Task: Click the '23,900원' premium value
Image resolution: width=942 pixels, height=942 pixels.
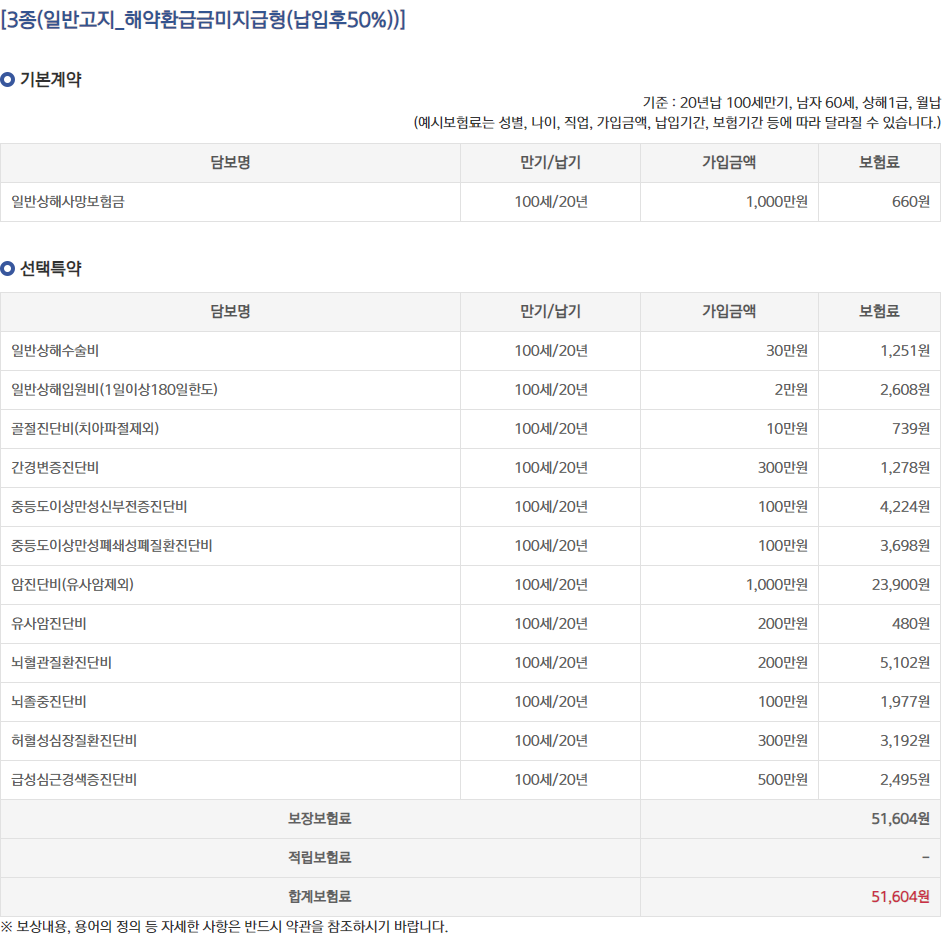Action: [x=901, y=585]
